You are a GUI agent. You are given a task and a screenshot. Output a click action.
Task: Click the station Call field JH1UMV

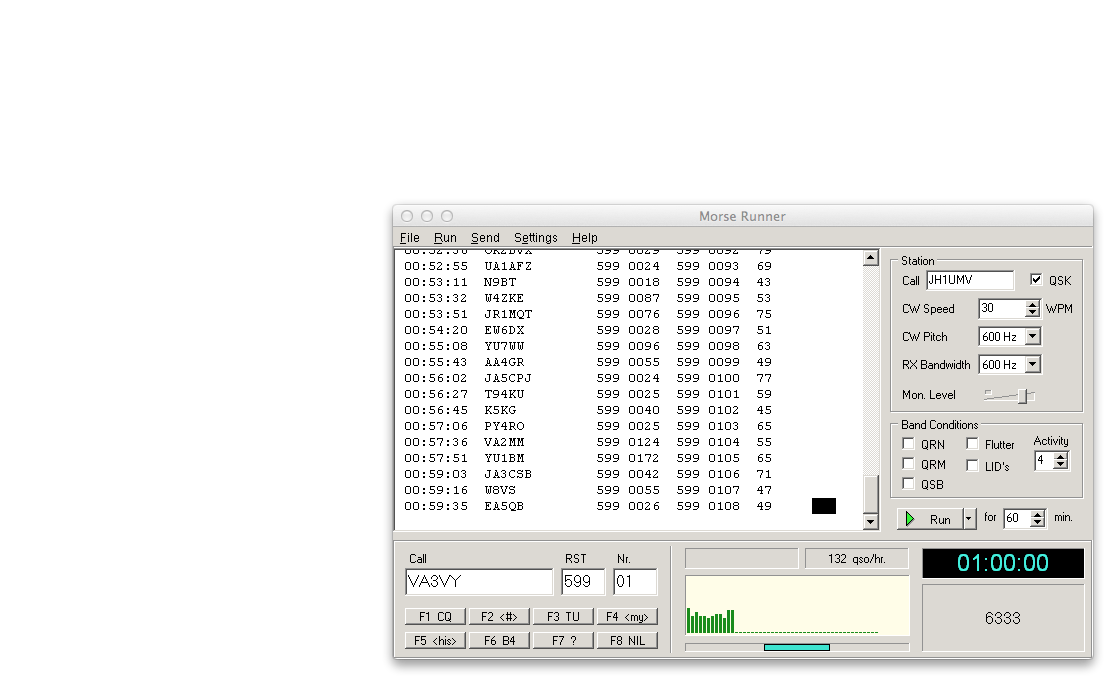click(x=969, y=281)
